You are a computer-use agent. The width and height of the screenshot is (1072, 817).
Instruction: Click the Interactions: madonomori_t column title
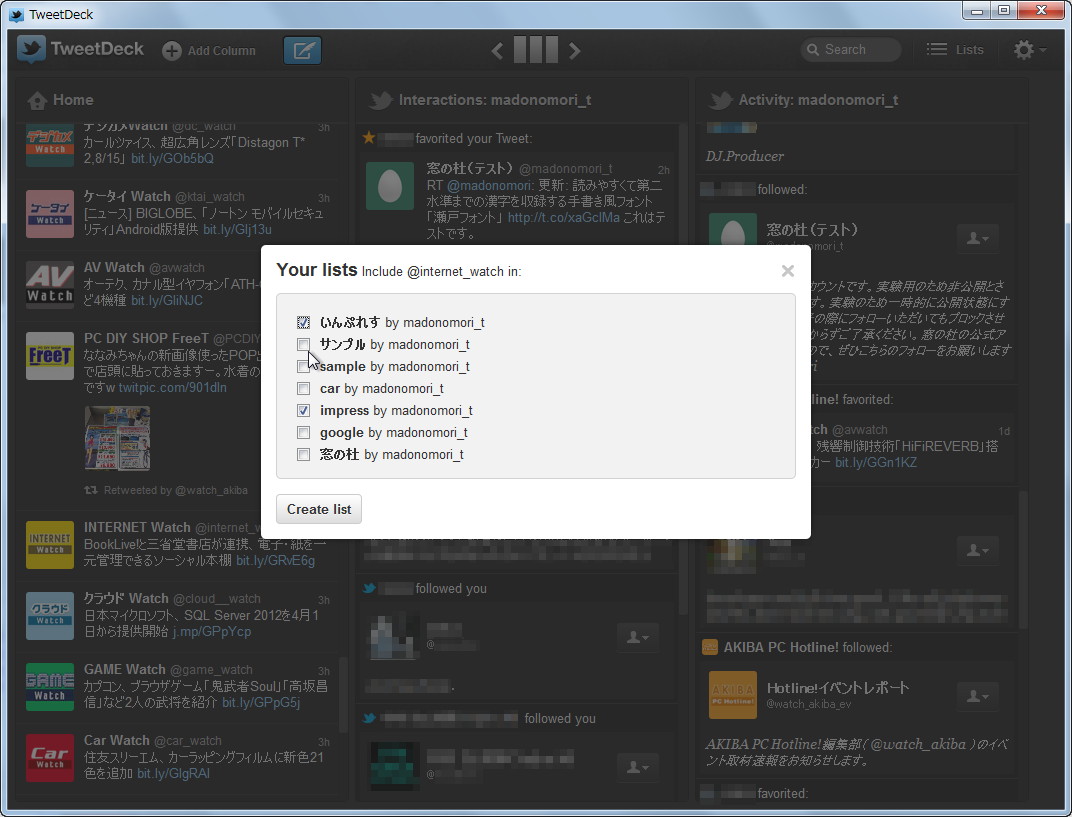pos(495,100)
